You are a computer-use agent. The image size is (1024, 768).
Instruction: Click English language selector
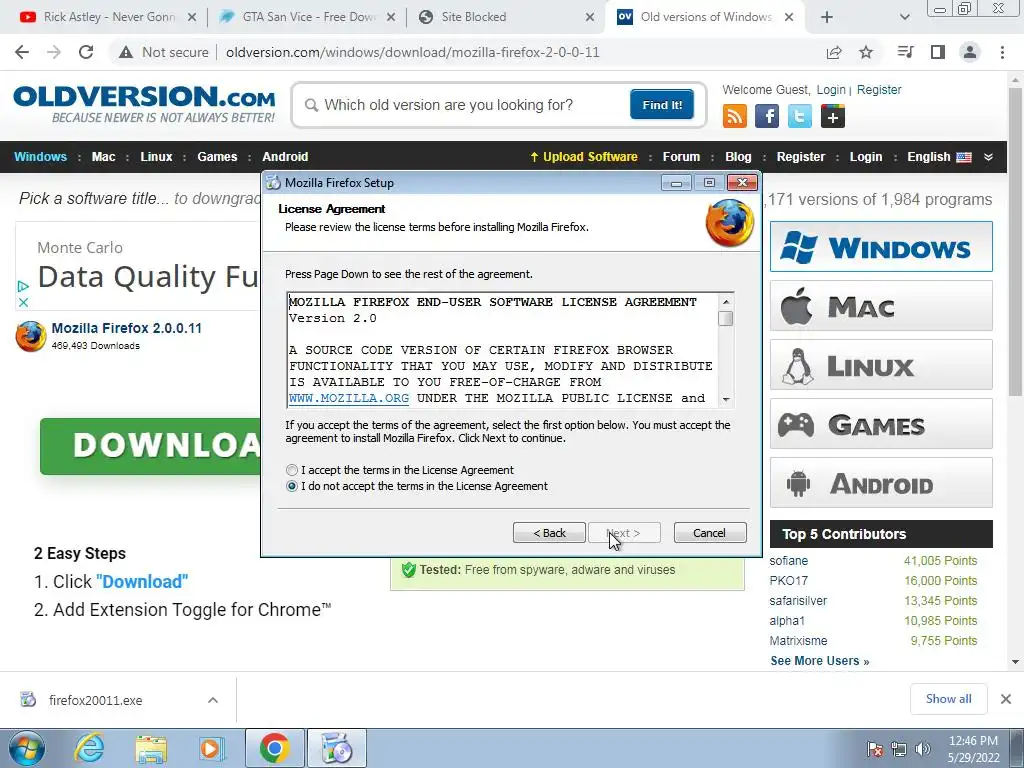tap(939, 157)
